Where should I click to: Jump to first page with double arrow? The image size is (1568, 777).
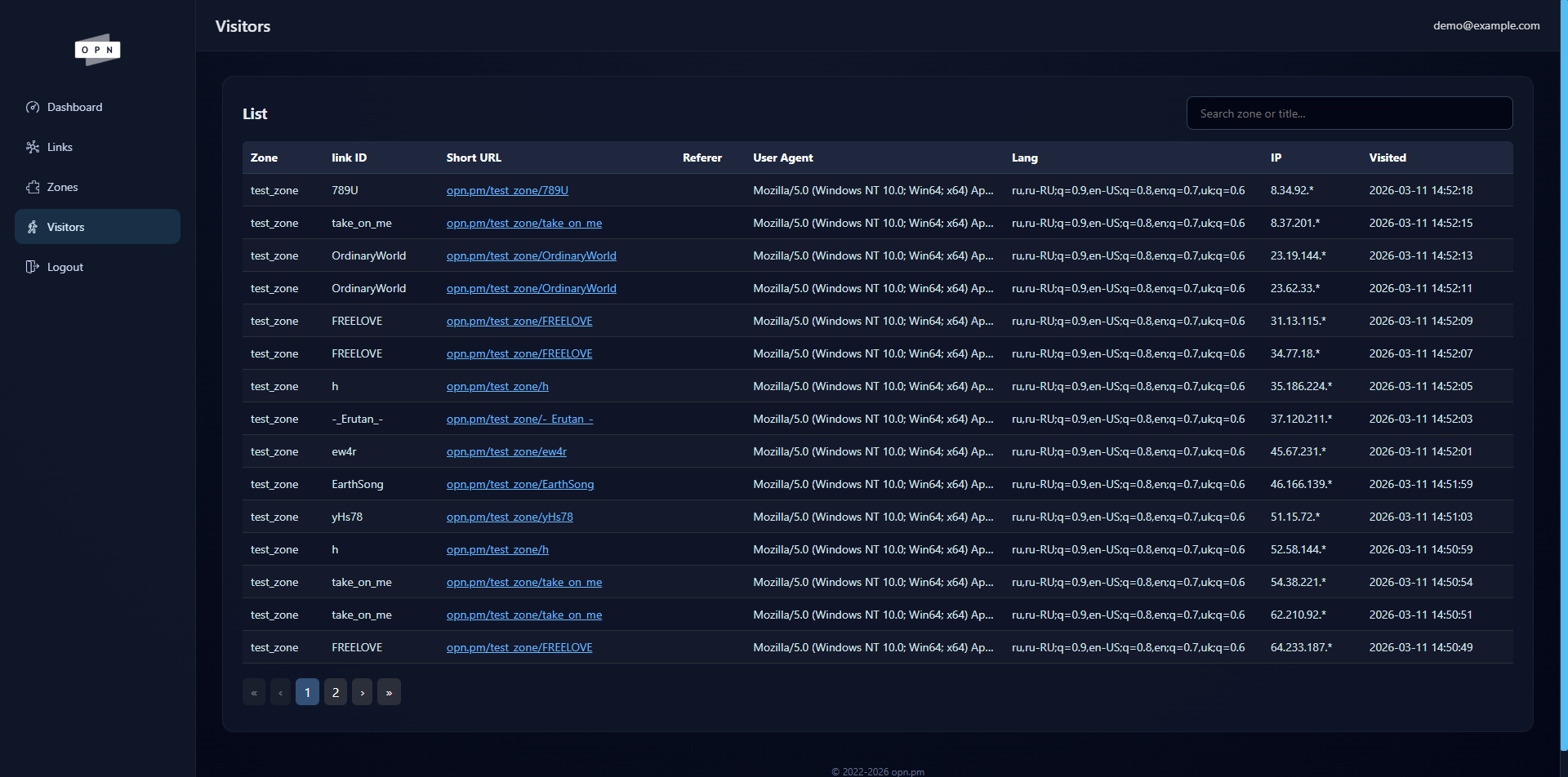(254, 692)
